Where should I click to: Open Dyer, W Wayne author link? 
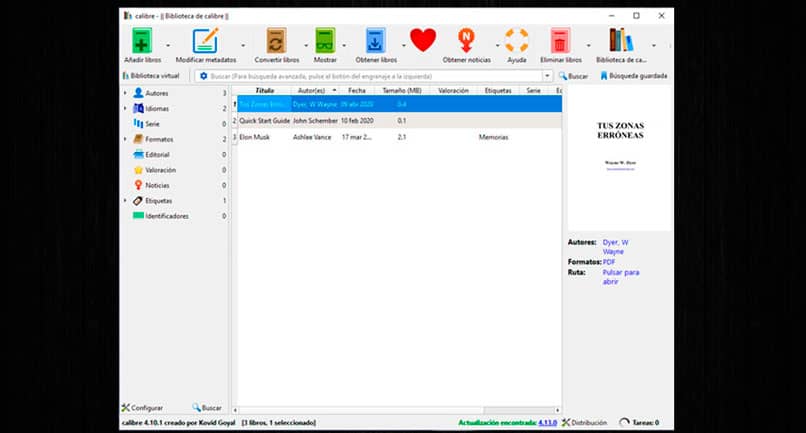point(615,247)
